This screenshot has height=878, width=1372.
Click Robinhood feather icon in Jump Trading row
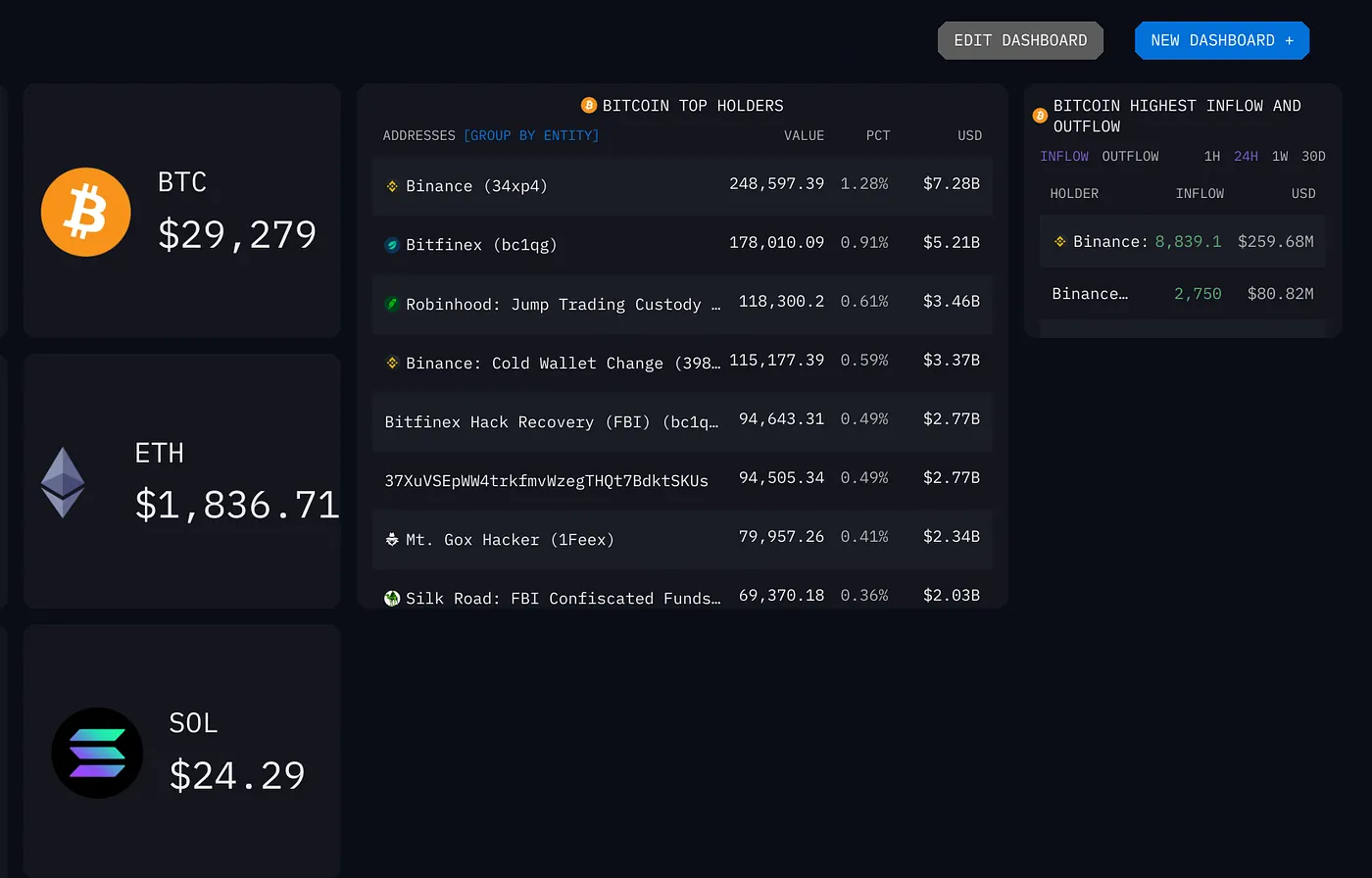click(392, 304)
